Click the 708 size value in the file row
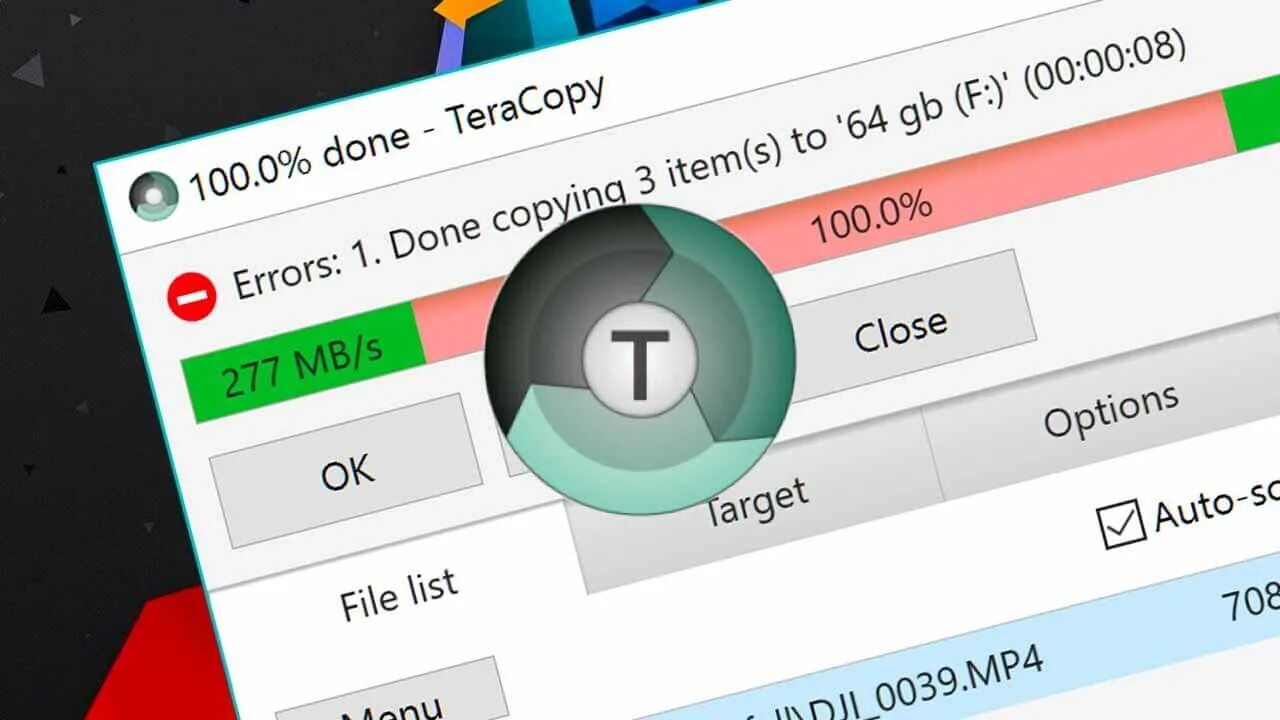 1251,601
